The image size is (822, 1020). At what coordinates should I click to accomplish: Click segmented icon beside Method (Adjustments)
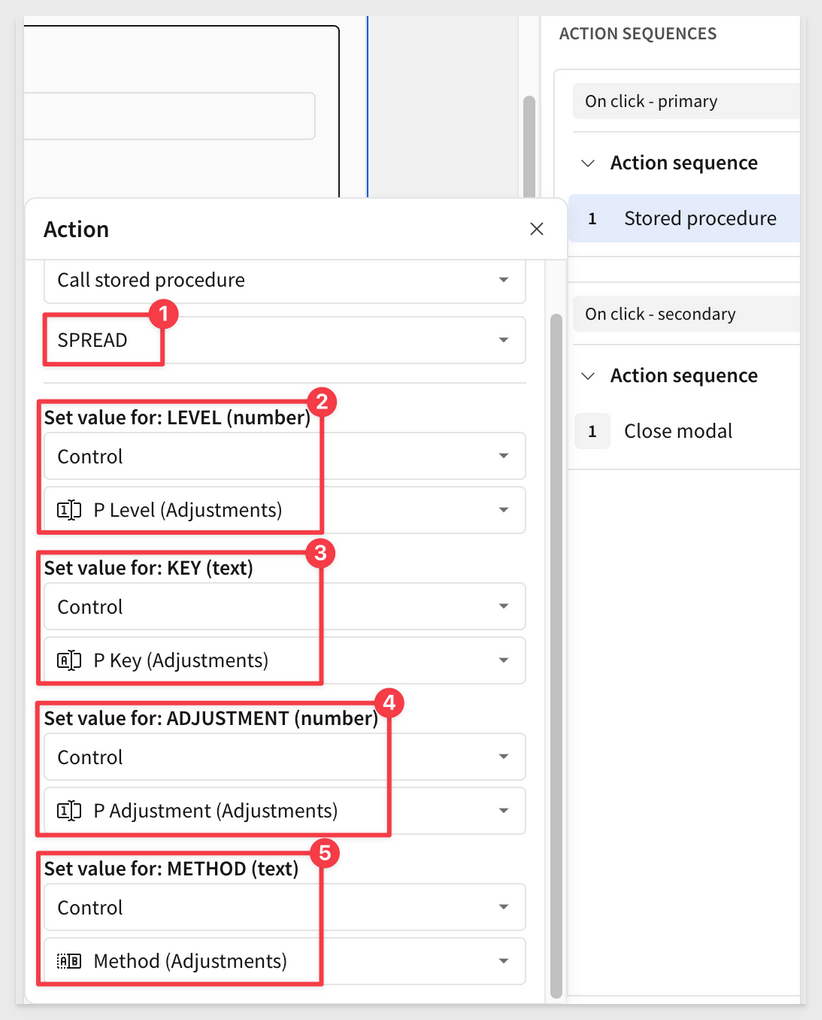pyautogui.click(x=70, y=961)
